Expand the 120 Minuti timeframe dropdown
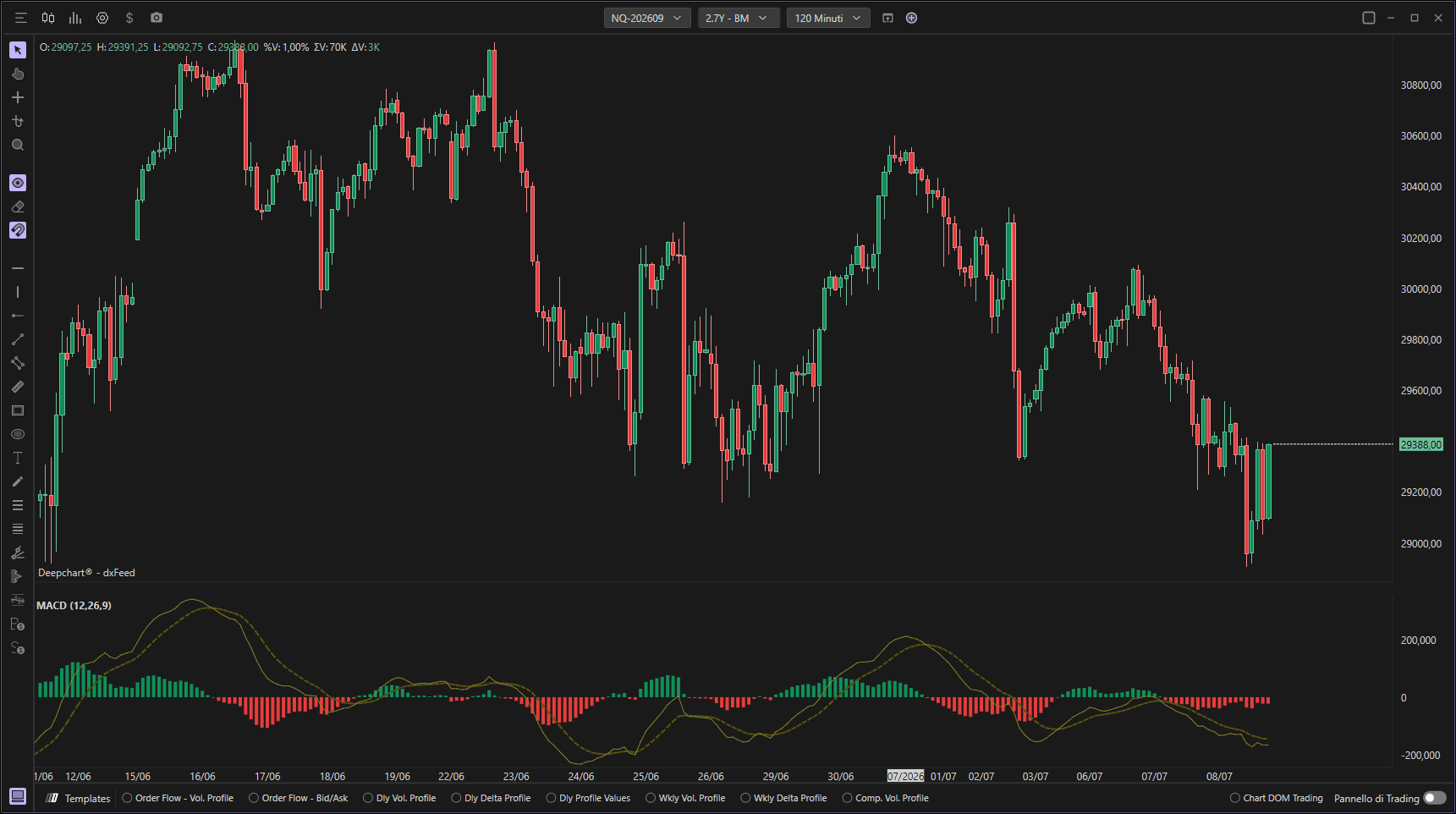 pos(828,18)
